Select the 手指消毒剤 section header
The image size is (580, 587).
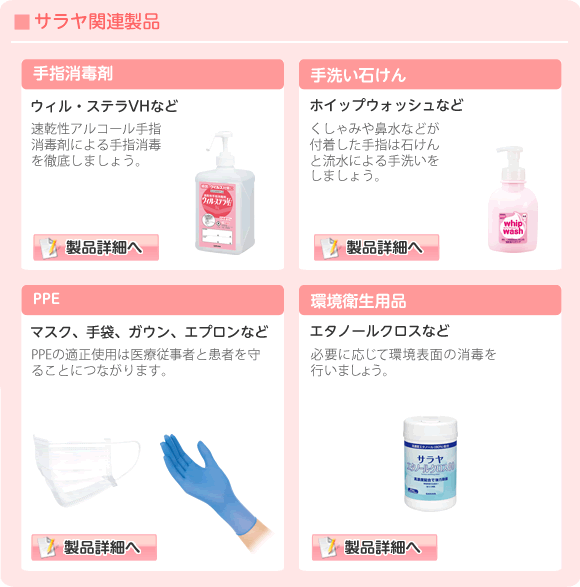[x=153, y=74]
